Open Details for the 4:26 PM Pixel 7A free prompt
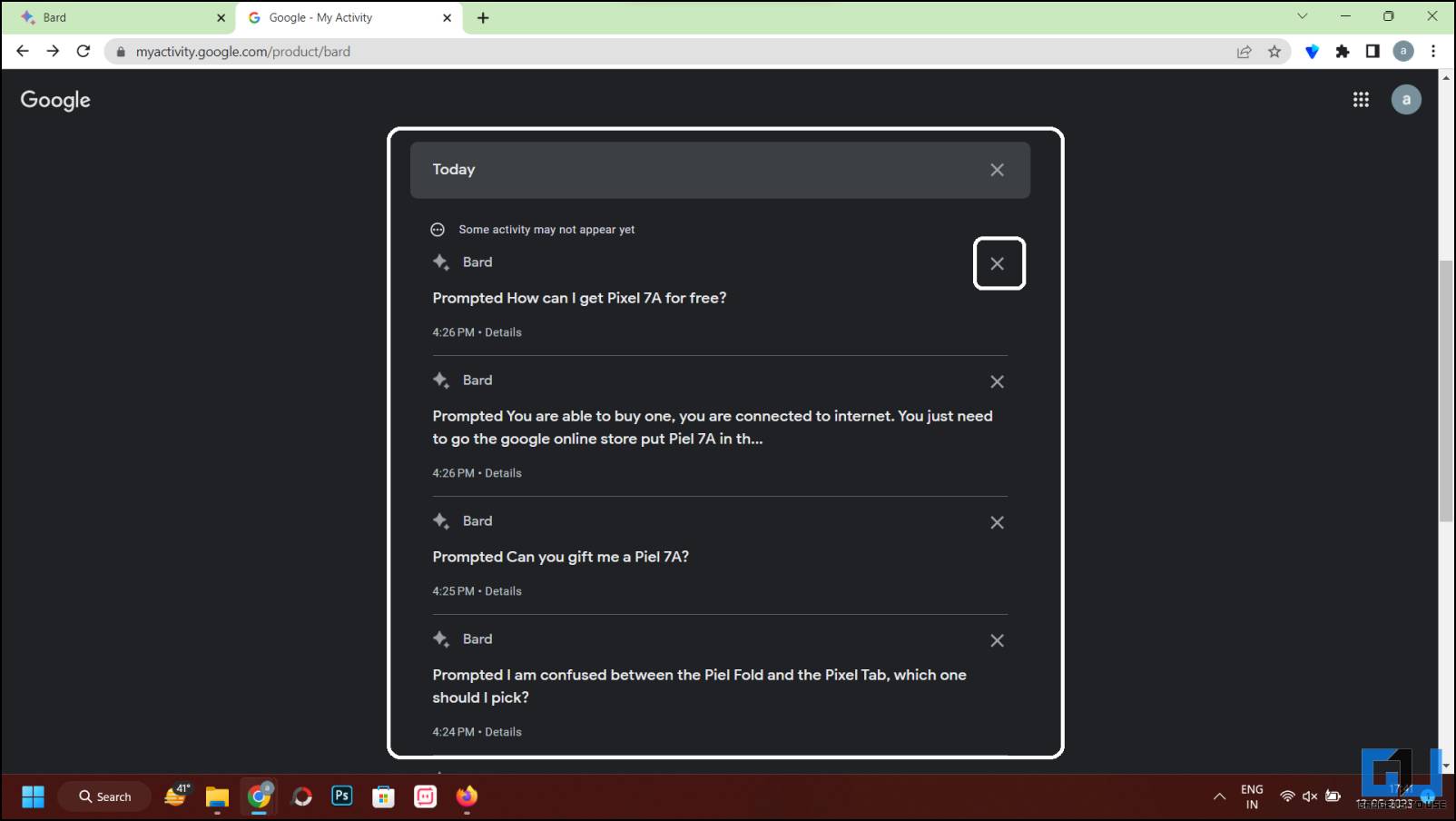 click(x=503, y=332)
